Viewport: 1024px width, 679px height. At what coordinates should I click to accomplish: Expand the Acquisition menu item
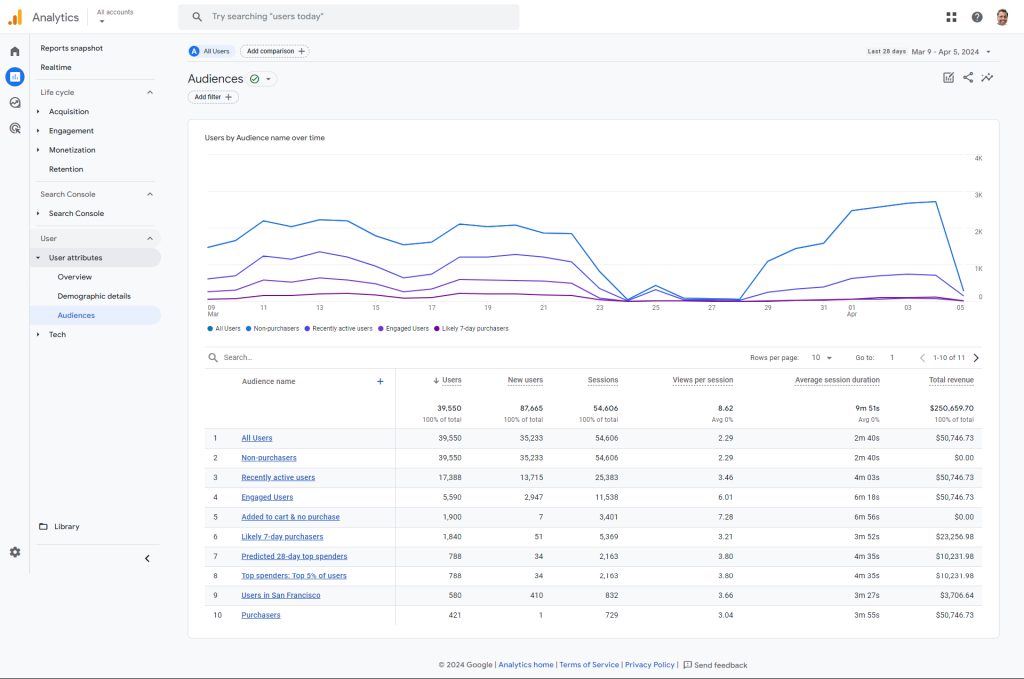coord(38,112)
